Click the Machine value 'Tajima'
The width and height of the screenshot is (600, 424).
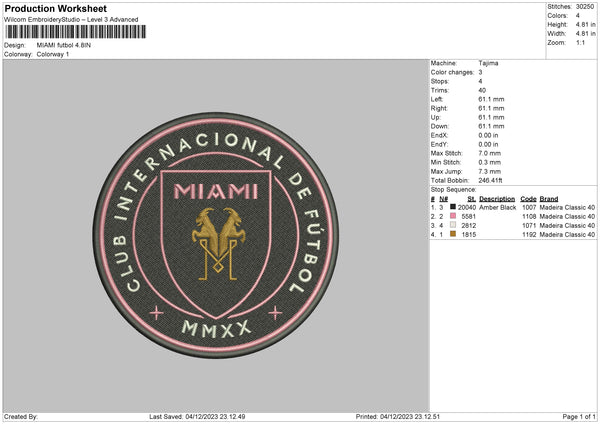tap(488, 63)
